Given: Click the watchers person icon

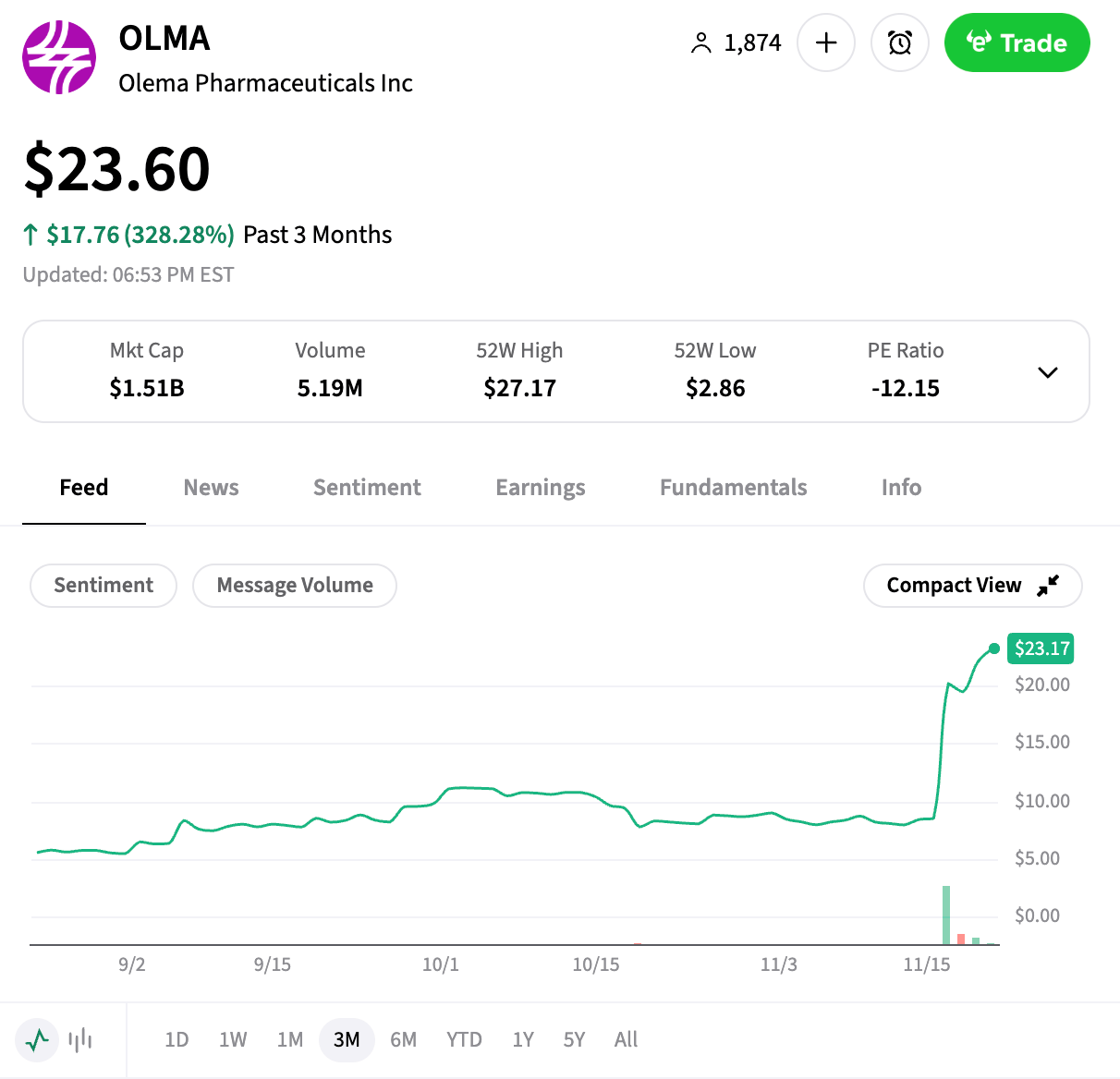Looking at the screenshot, I should click(x=701, y=43).
